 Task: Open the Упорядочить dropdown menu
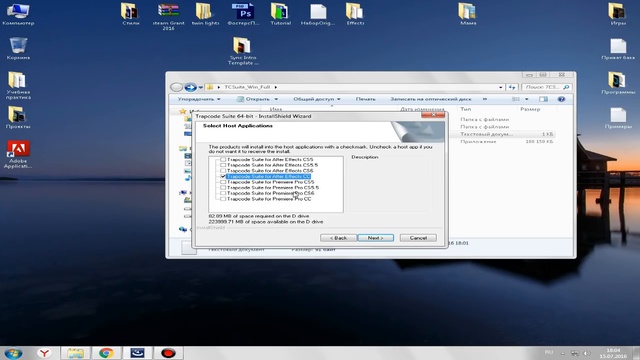pyautogui.click(x=199, y=99)
